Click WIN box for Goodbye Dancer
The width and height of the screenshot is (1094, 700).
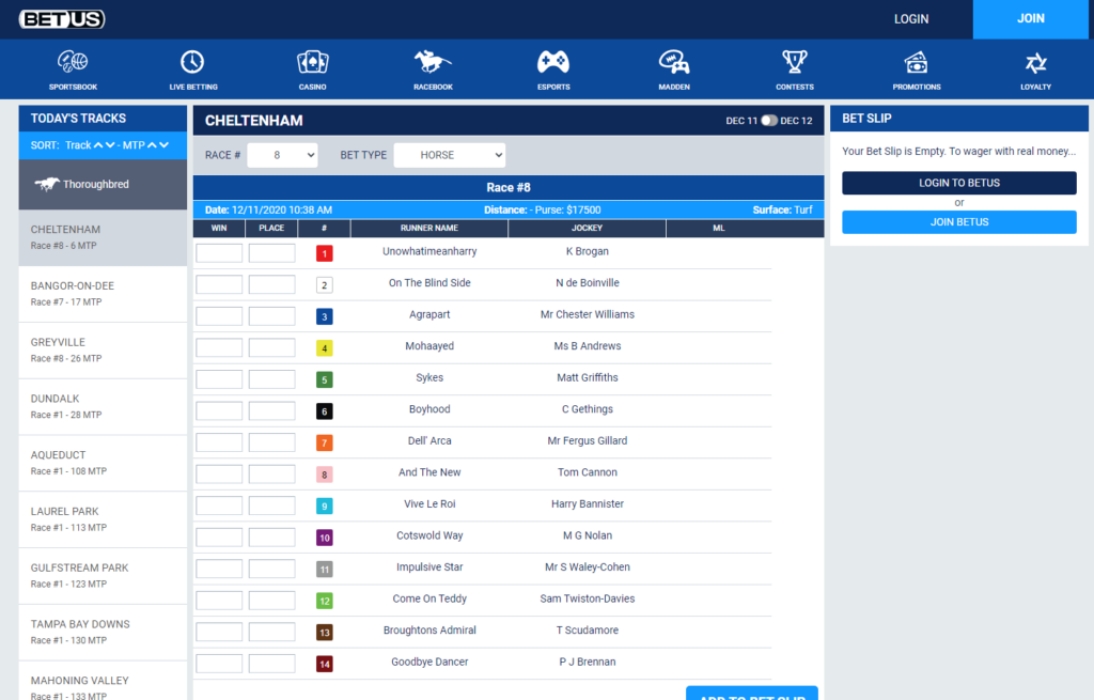[x=219, y=663]
